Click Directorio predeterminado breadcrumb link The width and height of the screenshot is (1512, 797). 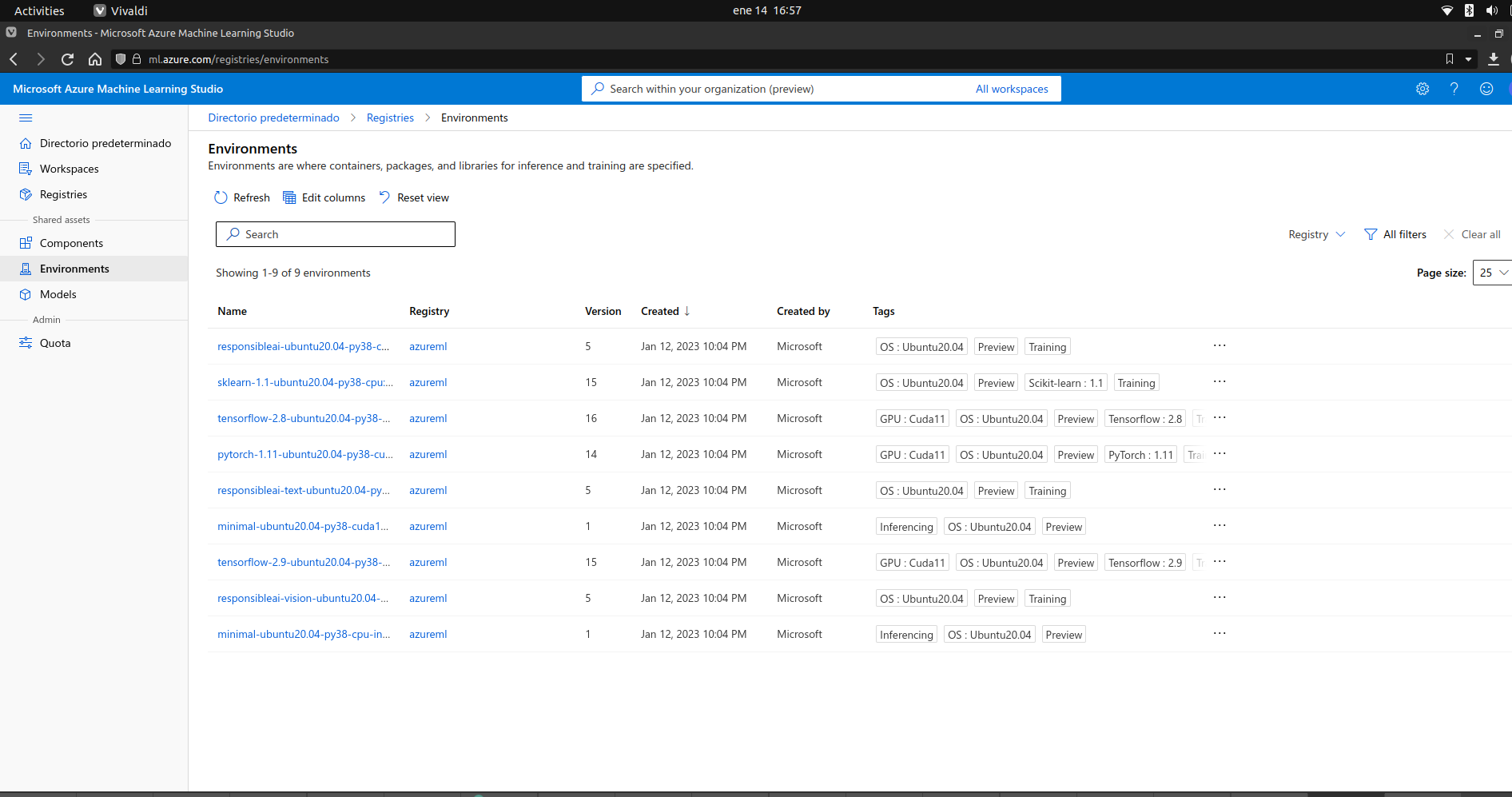click(x=273, y=118)
